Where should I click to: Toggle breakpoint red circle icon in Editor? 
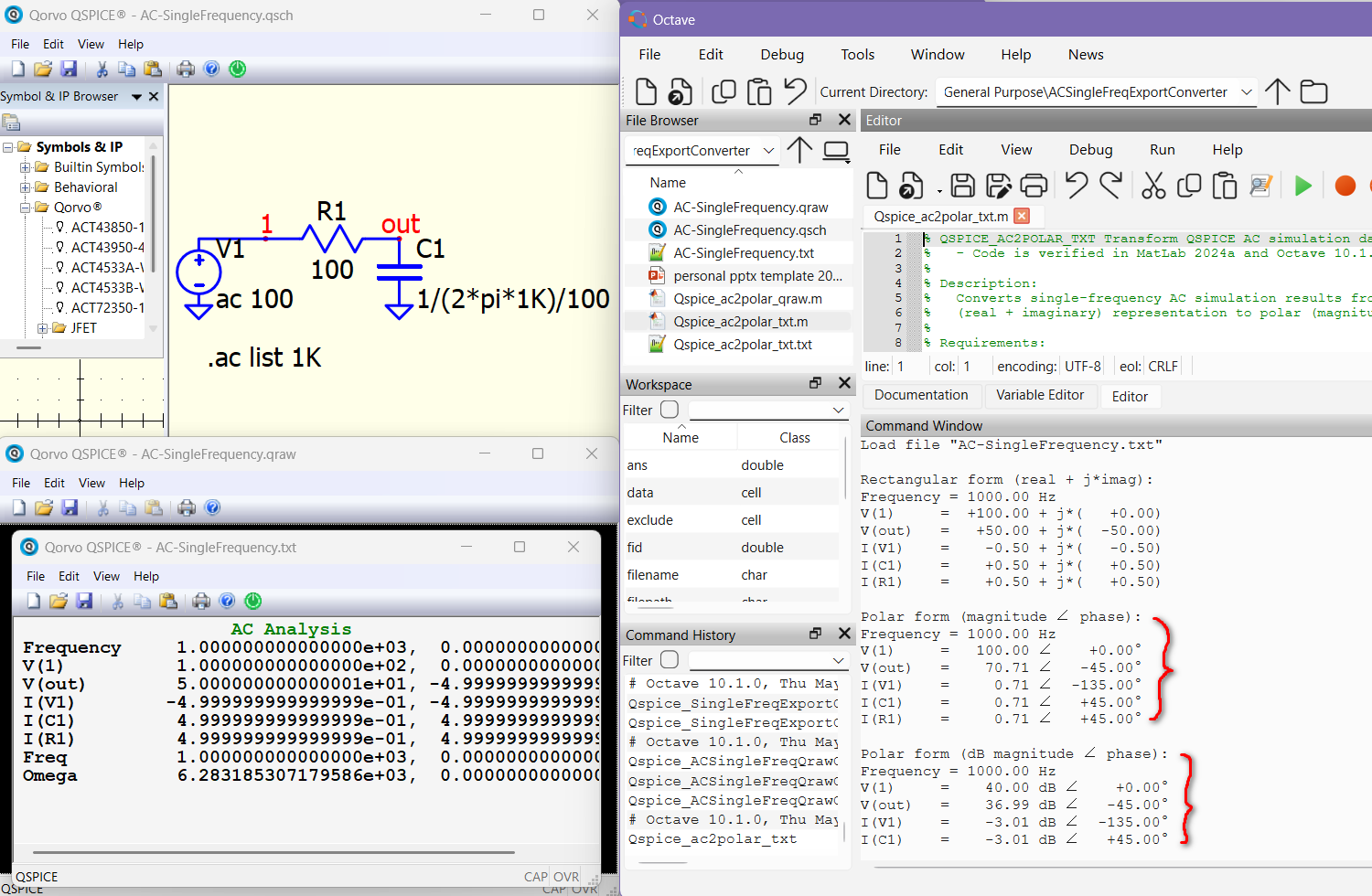(1345, 186)
